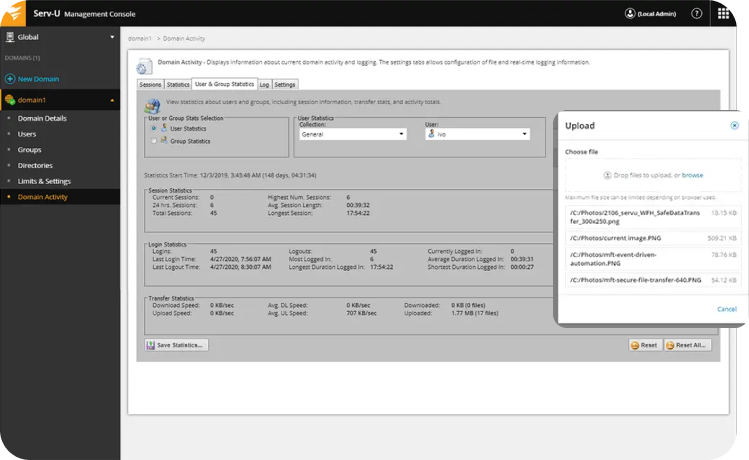Open Domain Details in sidebar
Screen dimensions: 749x460
click(42, 118)
